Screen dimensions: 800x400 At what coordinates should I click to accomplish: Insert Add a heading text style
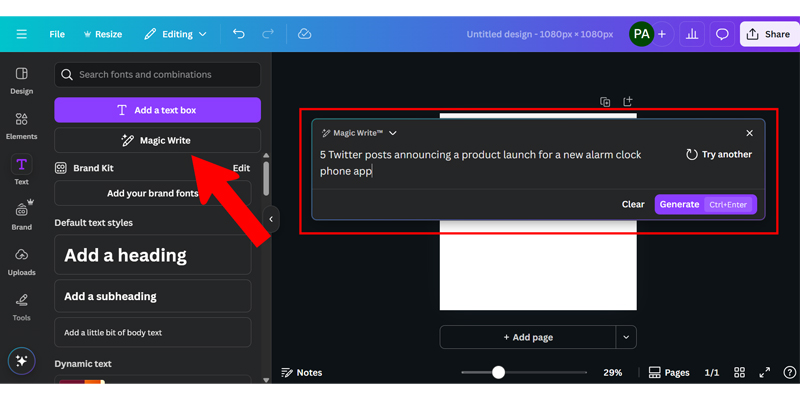pyautogui.click(x=153, y=255)
